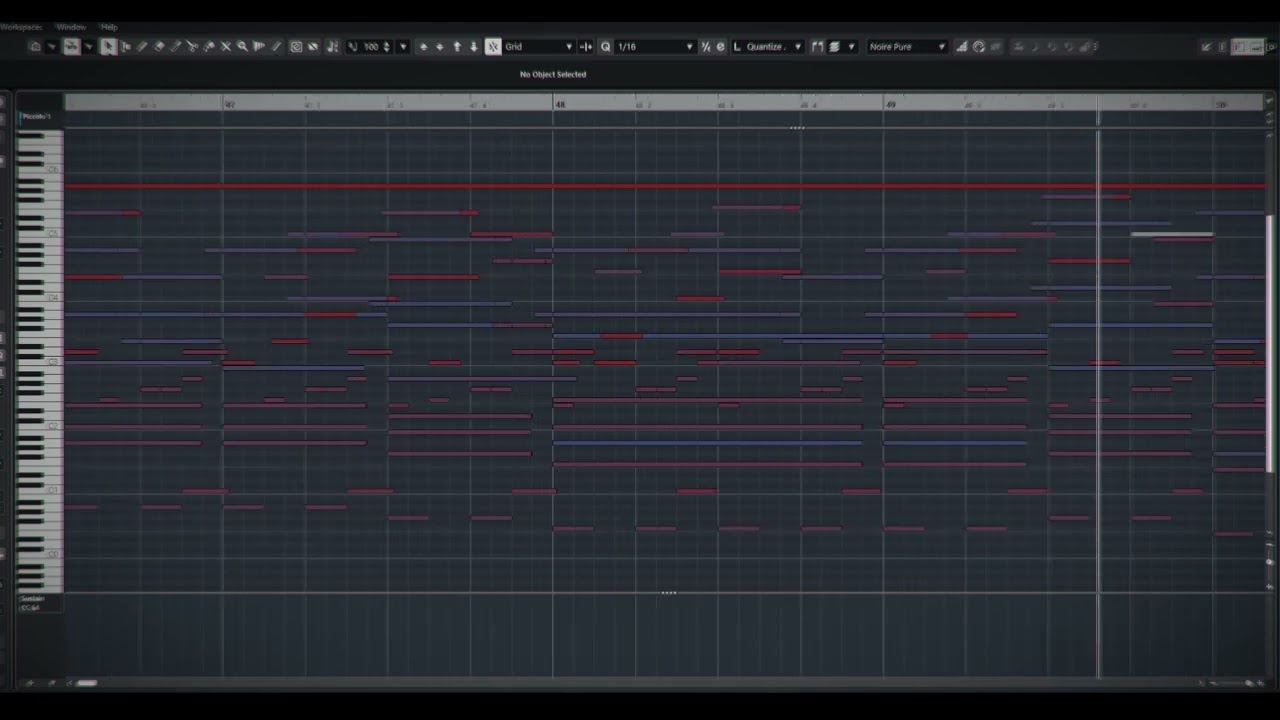The image size is (1280, 720).
Task: Toggle Record in Editor button
Action: (71, 47)
